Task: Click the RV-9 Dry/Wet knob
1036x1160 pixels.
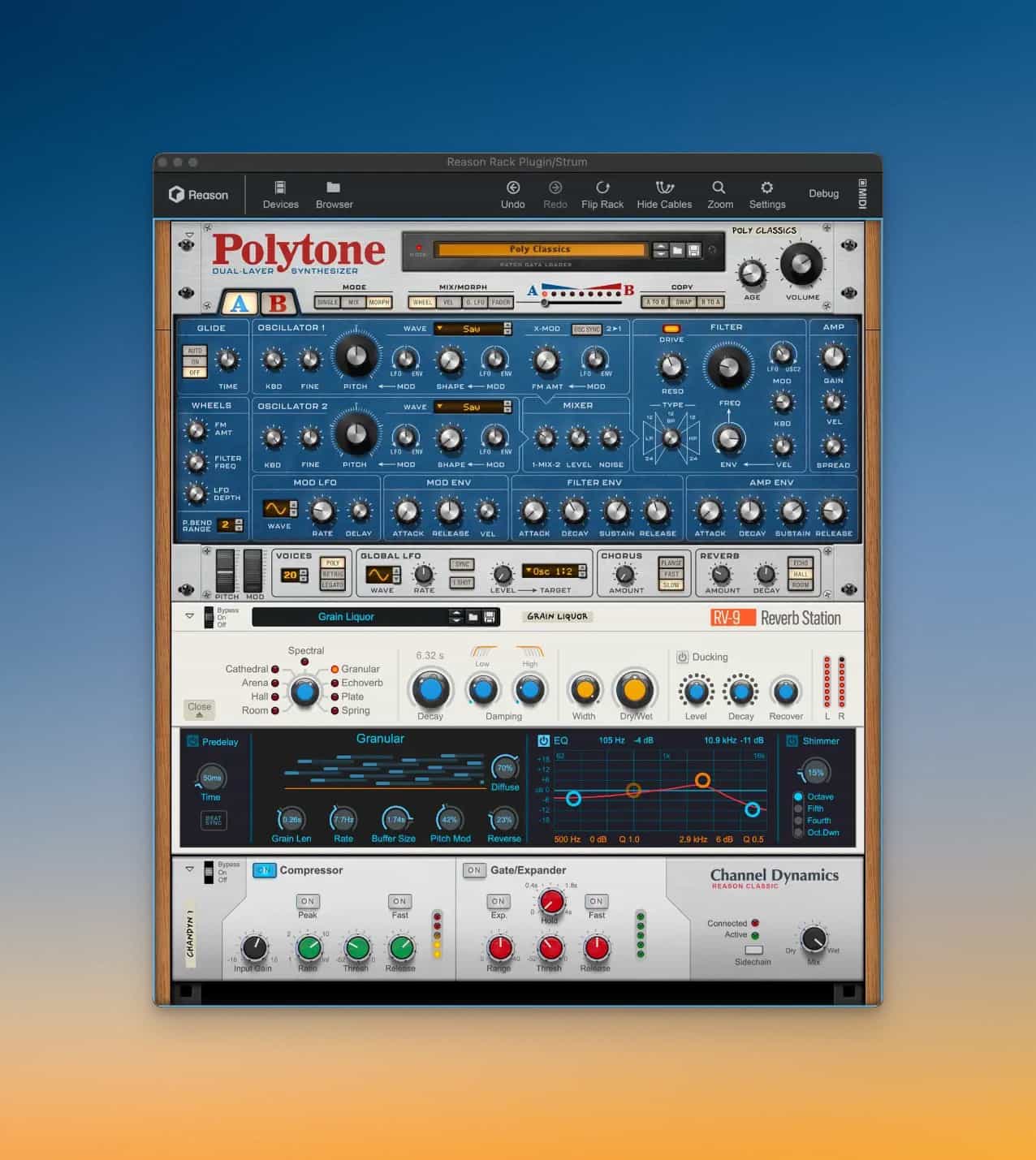Action: pos(635,690)
